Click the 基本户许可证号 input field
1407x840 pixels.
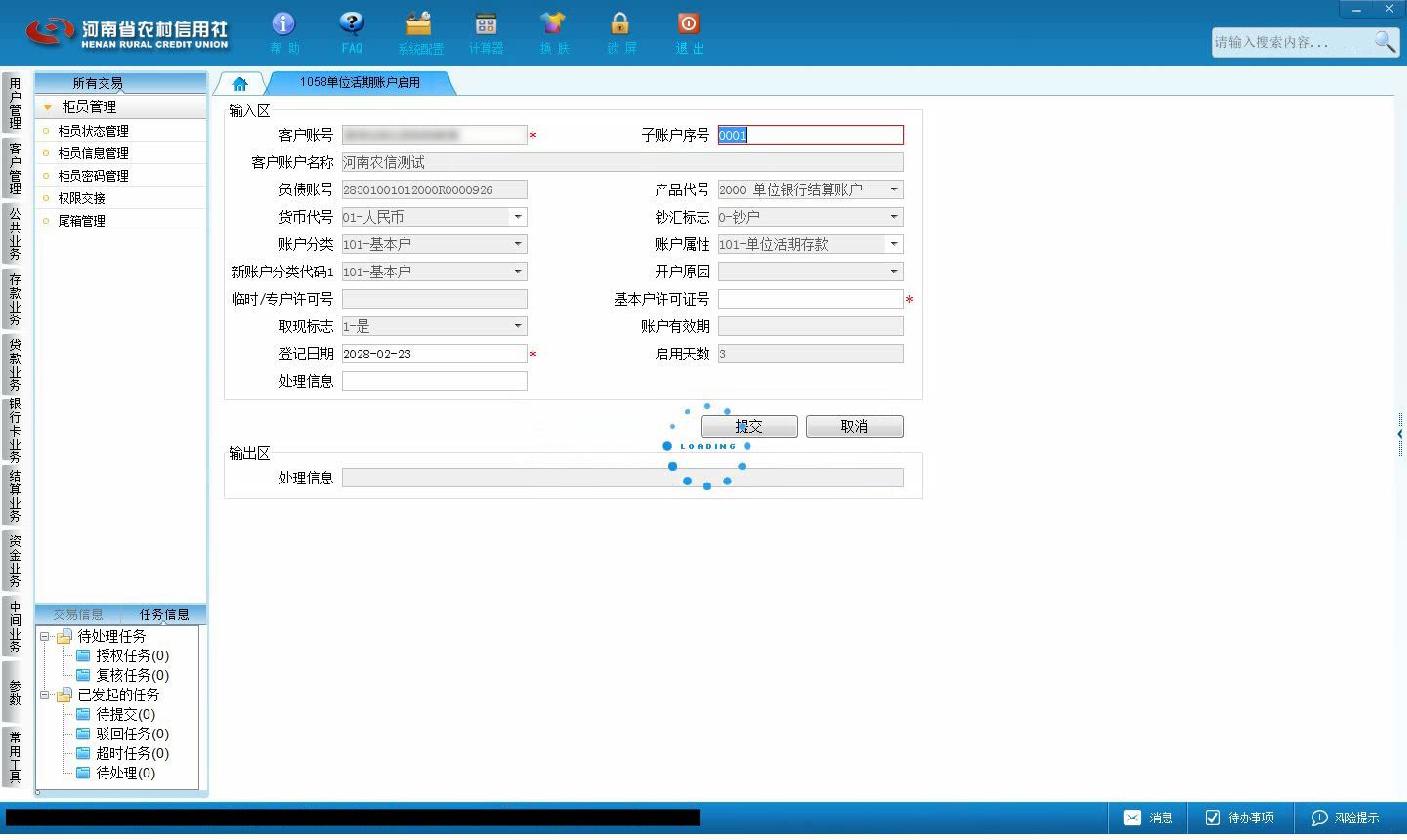(810, 299)
